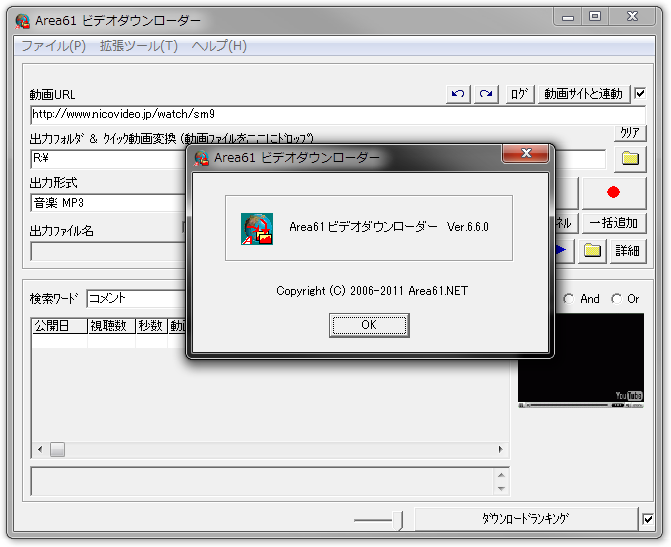This screenshot has height=547, width=671.
Task: Open the yellow folder icon next to 詳細
Action: (592, 250)
